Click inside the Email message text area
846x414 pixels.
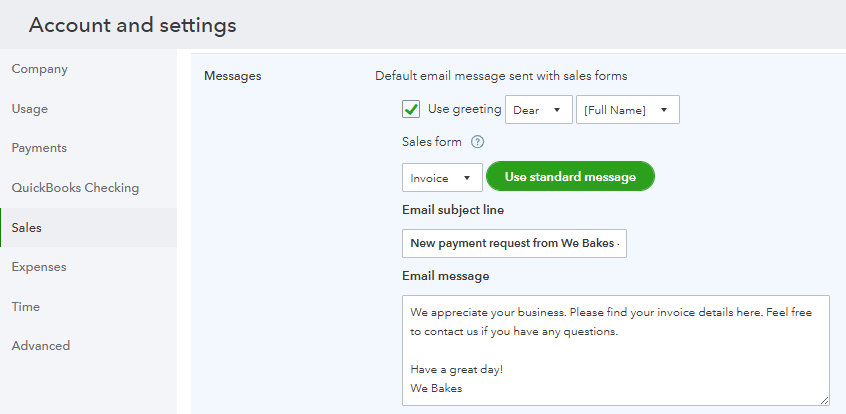pyautogui.click(x=615, y=349)
